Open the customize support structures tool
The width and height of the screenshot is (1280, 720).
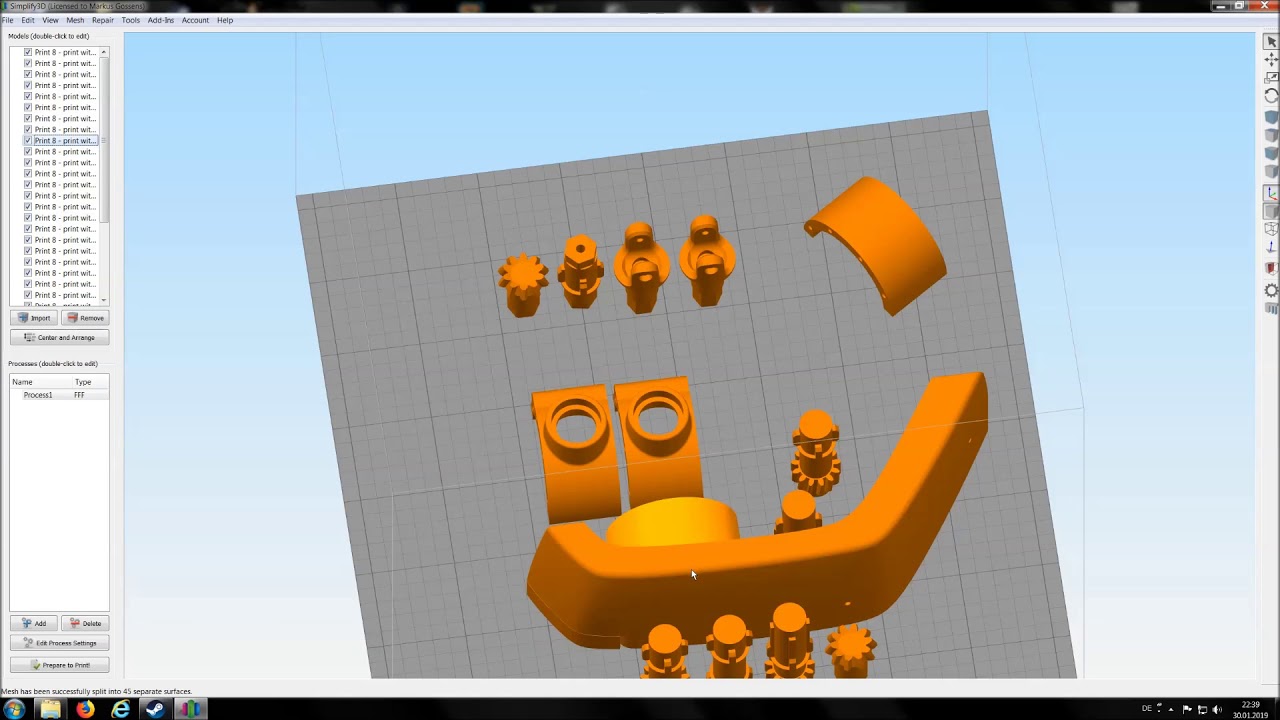(1271, 309)
